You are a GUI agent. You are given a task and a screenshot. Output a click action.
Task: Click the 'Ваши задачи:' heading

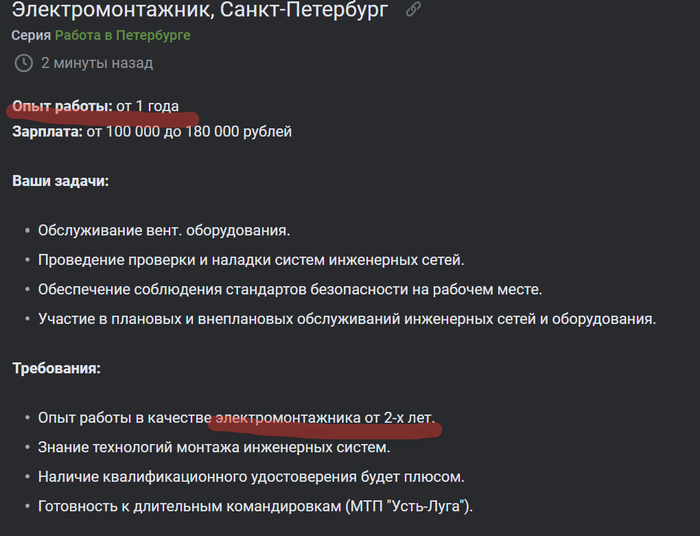point(60,181)
